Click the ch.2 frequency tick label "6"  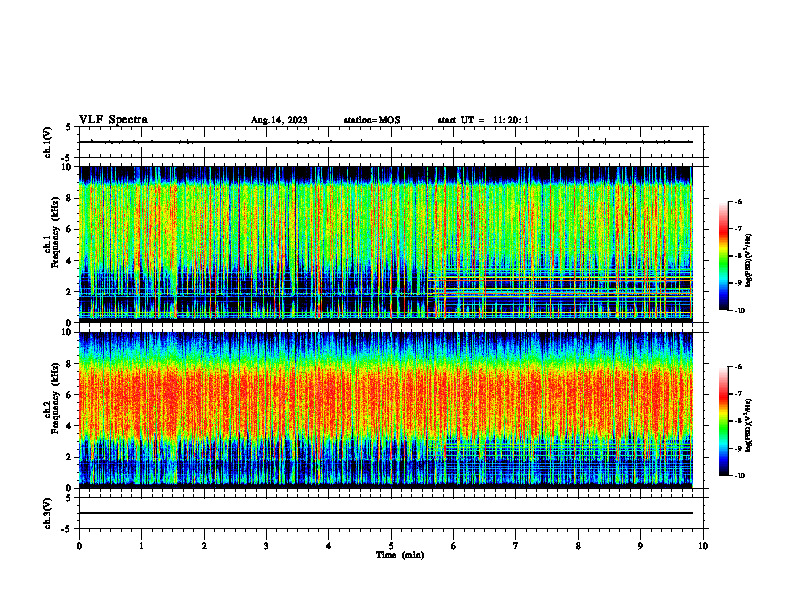pyautogui.click(x=70, y=395)
